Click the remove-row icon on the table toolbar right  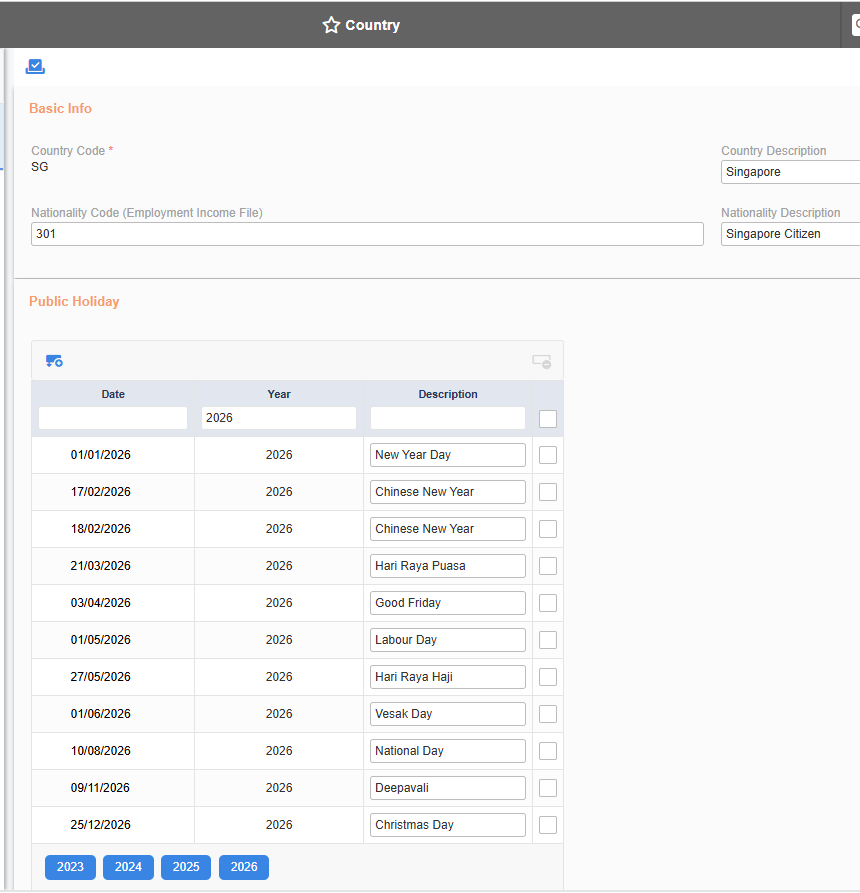point(541,362)
